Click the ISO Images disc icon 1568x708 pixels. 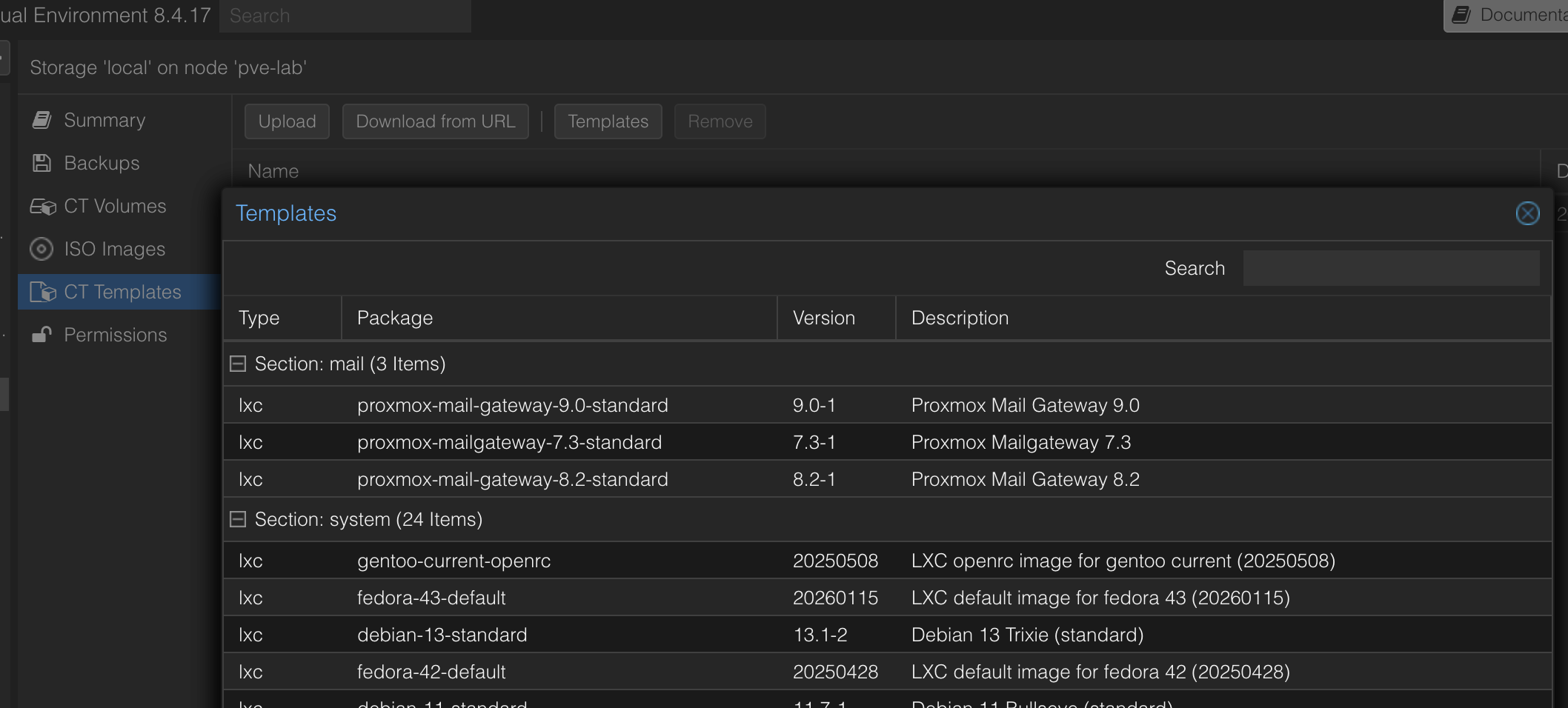coord(41,249)
